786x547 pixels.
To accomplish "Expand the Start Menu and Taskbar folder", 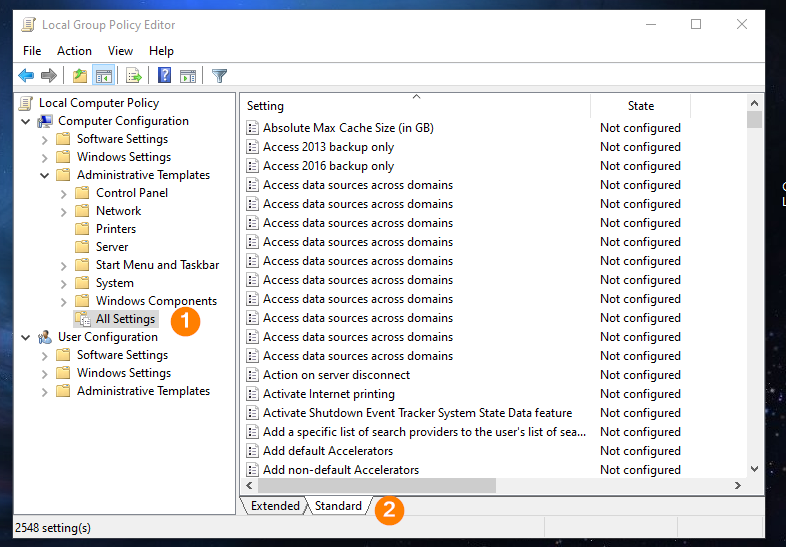I will [64, 266].
